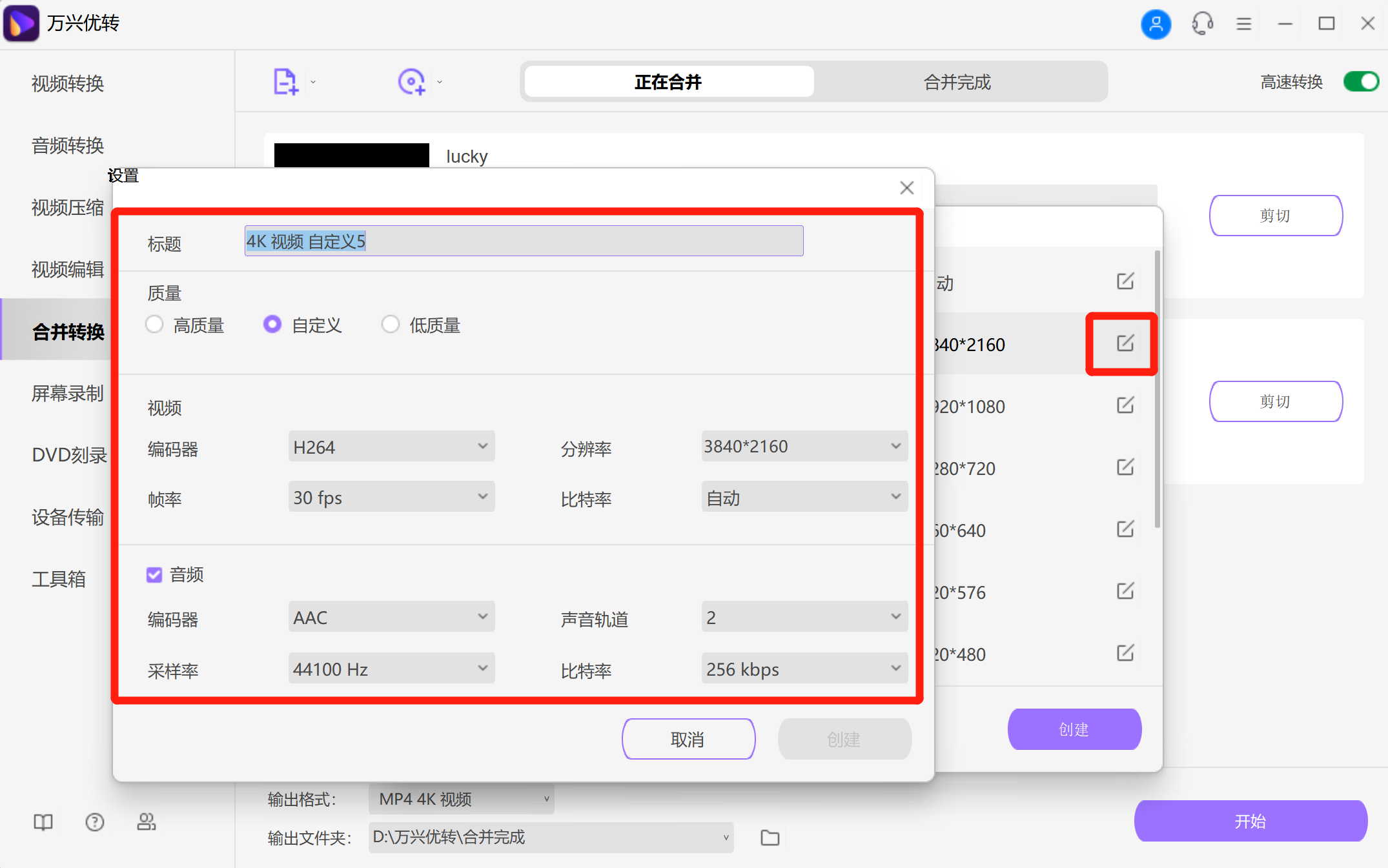Click the add files icon
This screenshot has width=1388, height=868.
coord(285,80)
